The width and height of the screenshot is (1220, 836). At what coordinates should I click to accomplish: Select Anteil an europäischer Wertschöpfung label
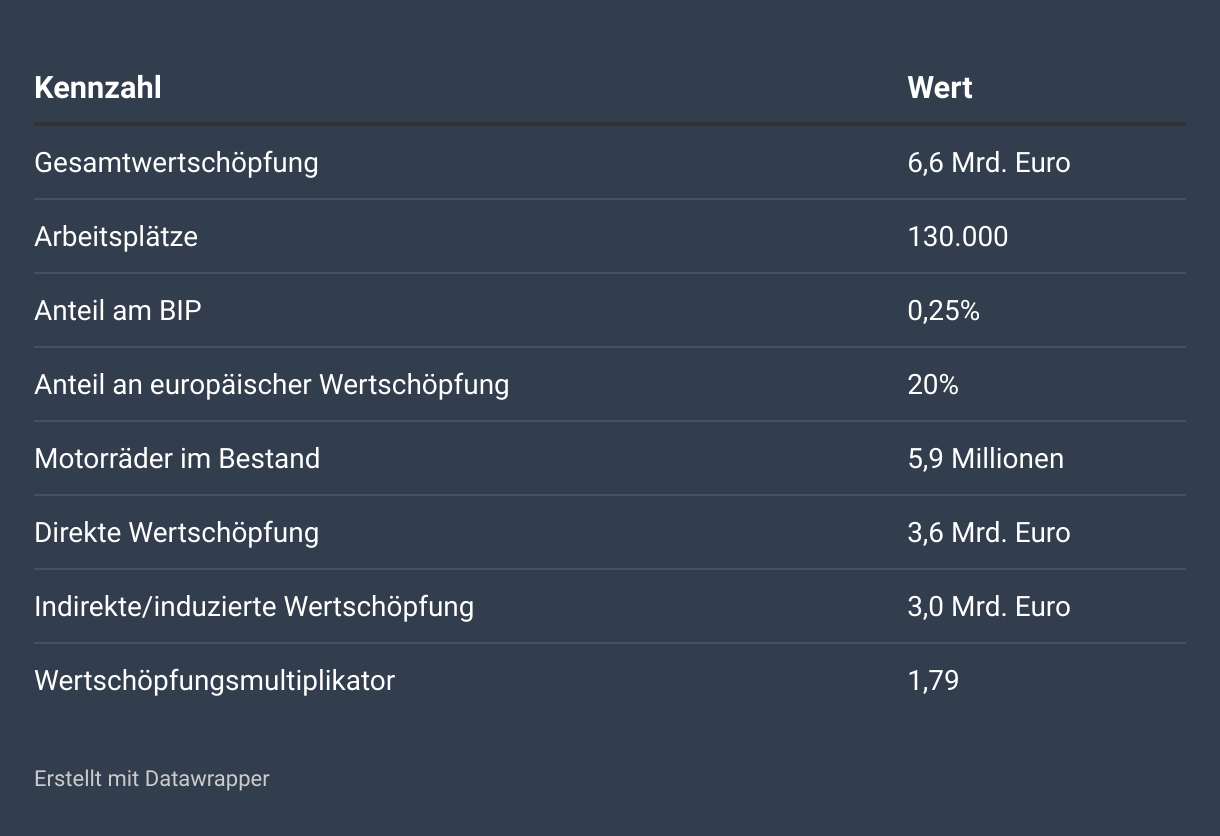pyautogui.click(x=271, y=384)
